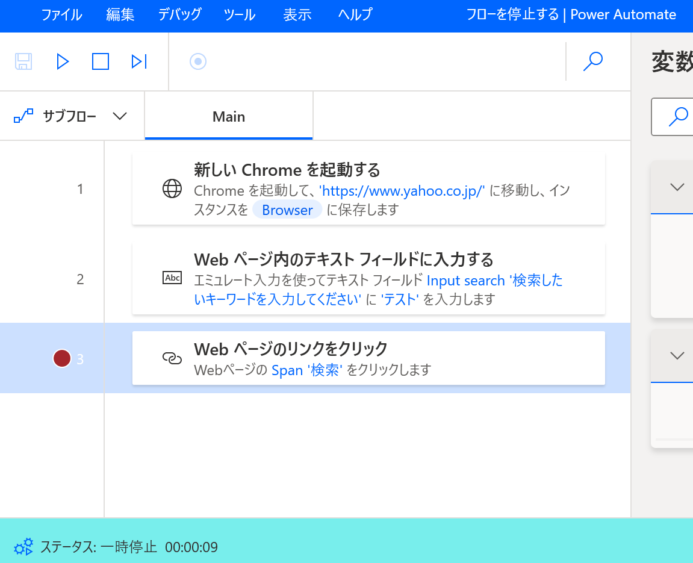Screen dimensions: 693x563
Task: Click the 'テスト' text value link
Action: coord(399,299)
